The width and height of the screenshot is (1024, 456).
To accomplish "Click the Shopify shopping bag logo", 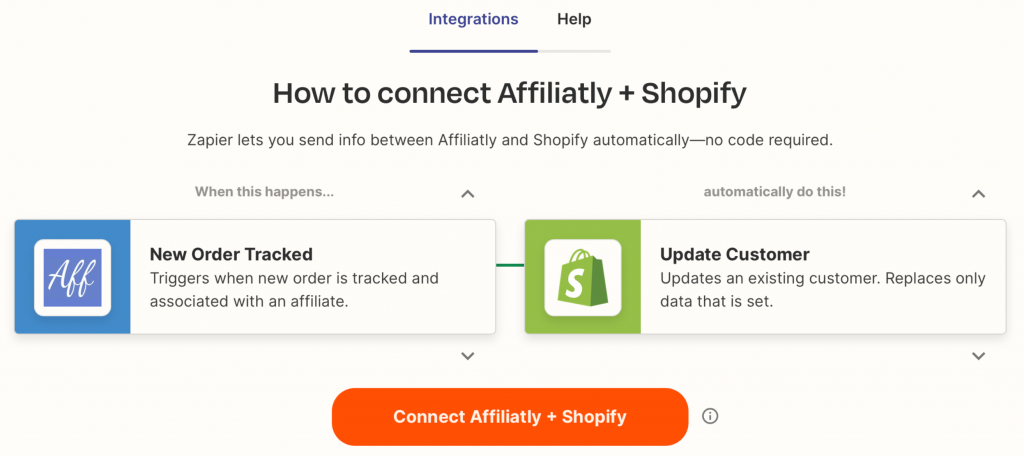I will pos(583,278).
